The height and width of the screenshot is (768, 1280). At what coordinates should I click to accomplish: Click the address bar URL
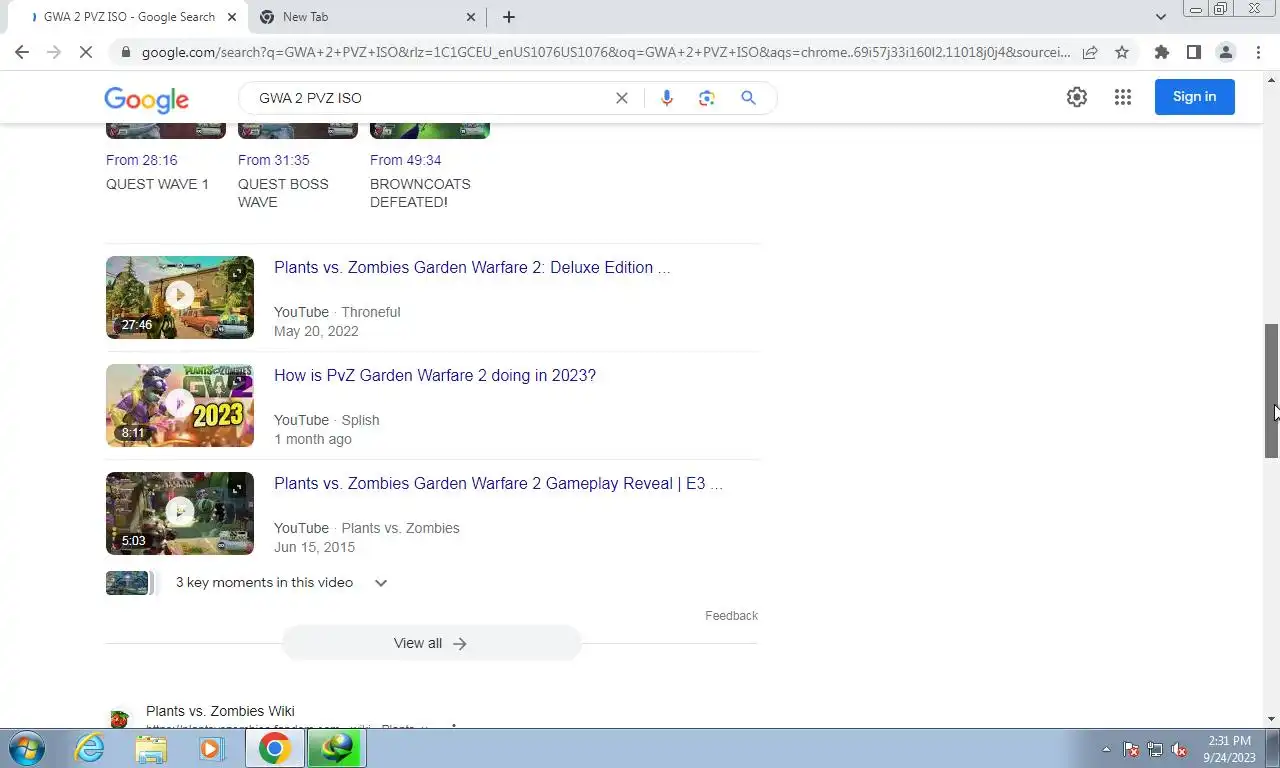tap(605, 52)
